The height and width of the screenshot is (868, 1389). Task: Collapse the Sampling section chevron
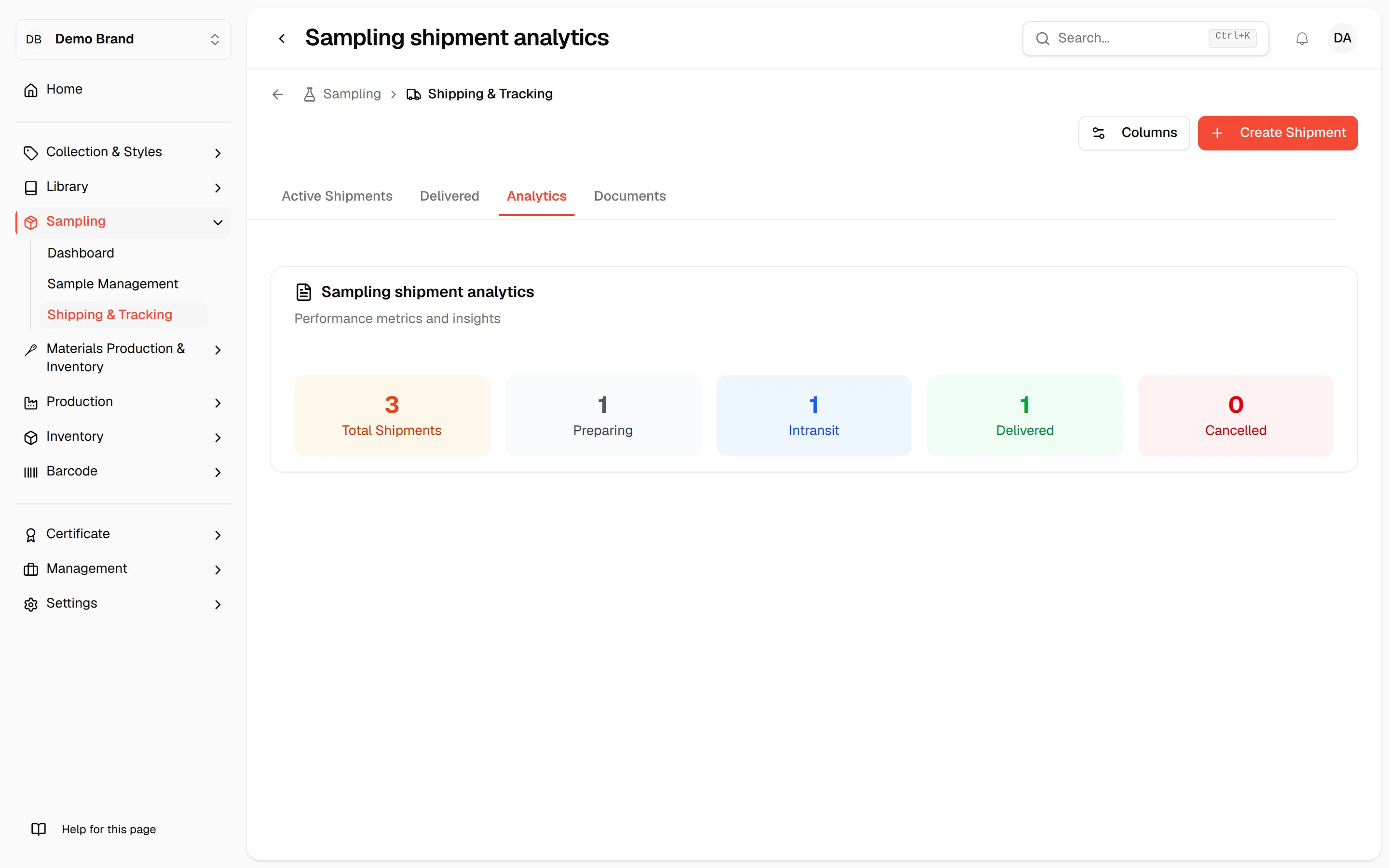(218, 222)
